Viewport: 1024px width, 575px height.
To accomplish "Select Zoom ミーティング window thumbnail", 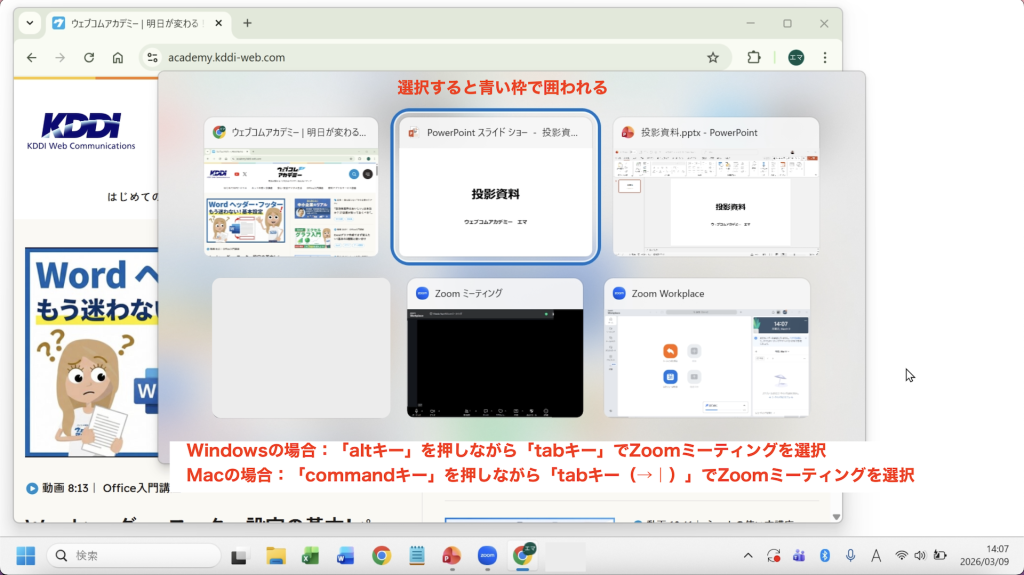I will [495, 348].
